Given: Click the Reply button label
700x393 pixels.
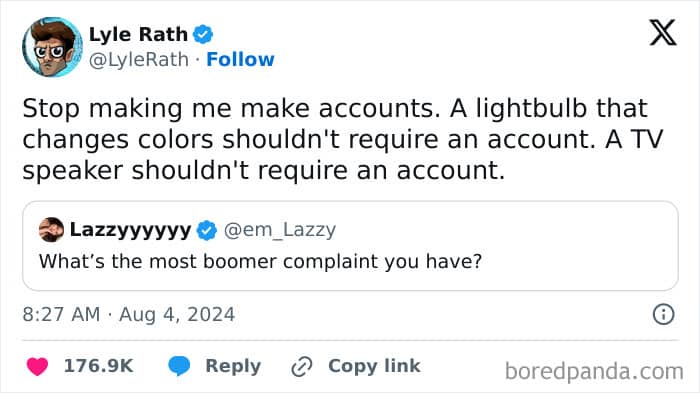Looking at the screenshot, I should pos(233,366).
